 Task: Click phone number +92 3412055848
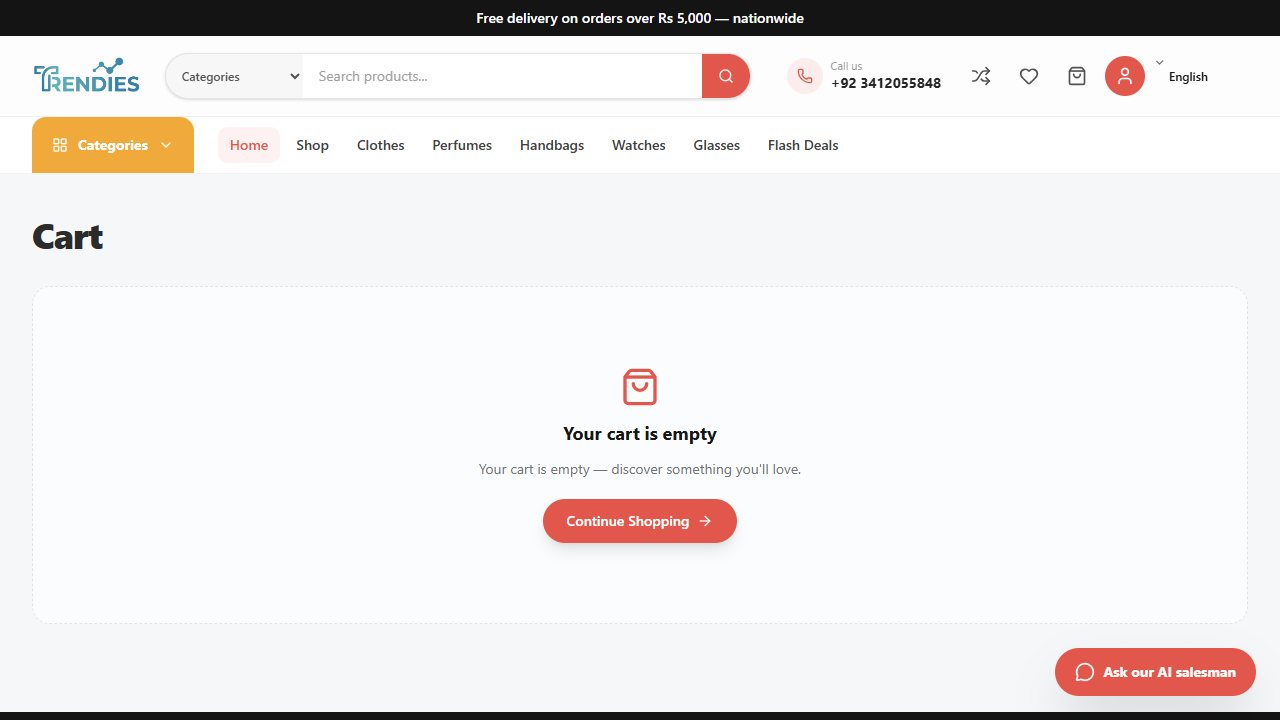coord(886,83)
